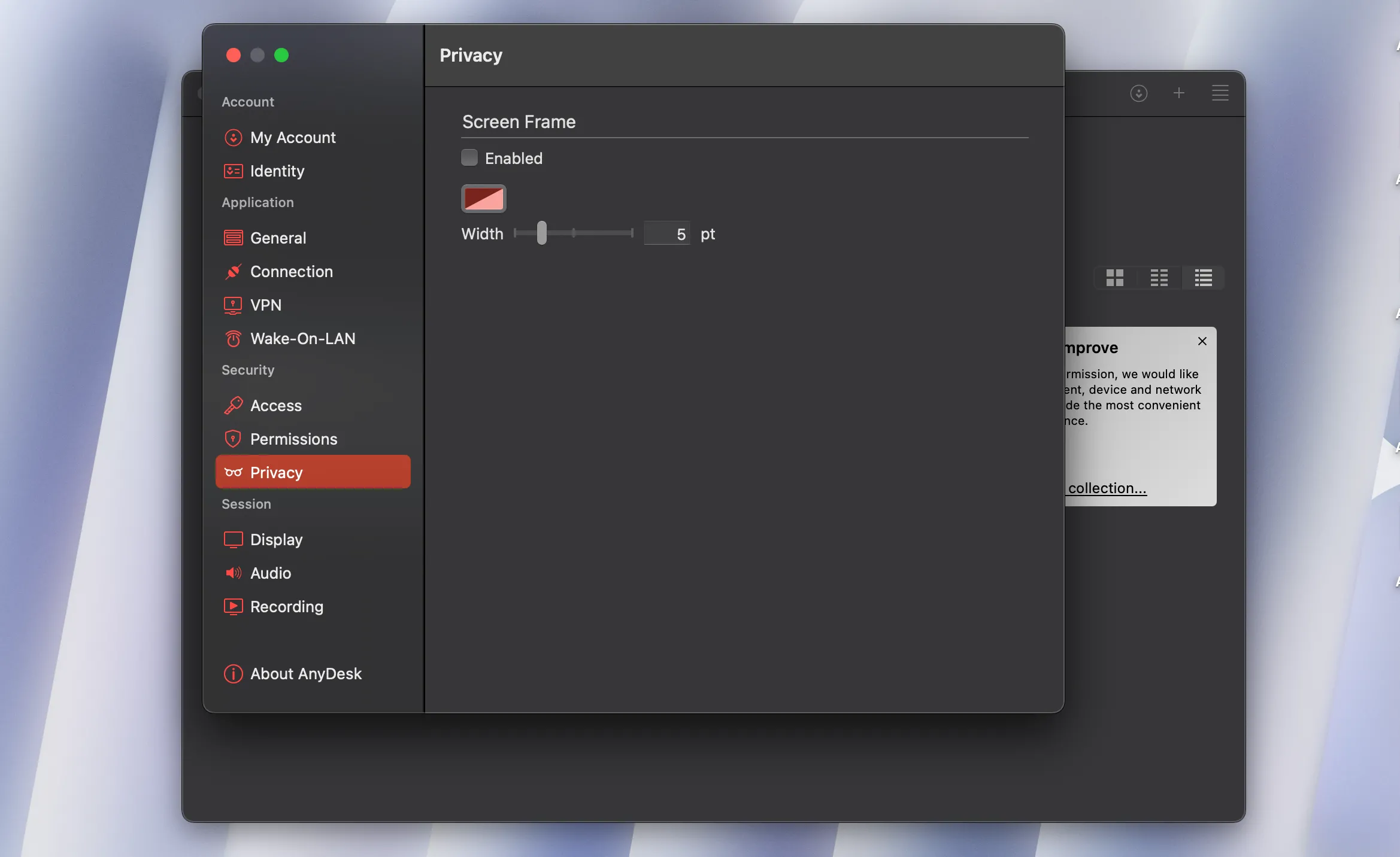
Task: Click the My Account sidebar icon
Action: 233,138
